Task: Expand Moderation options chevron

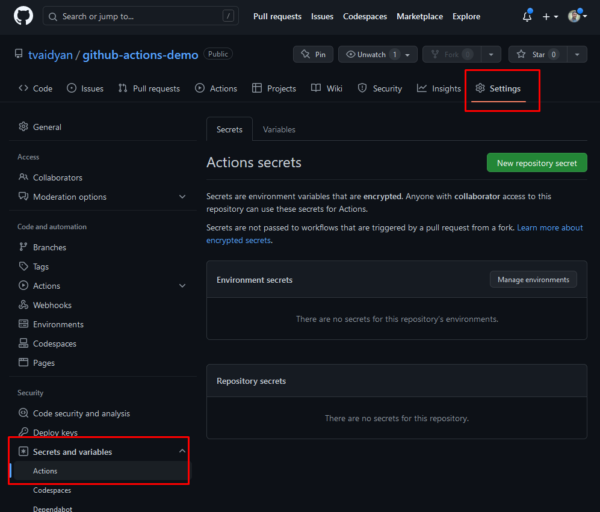Action: click(182, 197)
